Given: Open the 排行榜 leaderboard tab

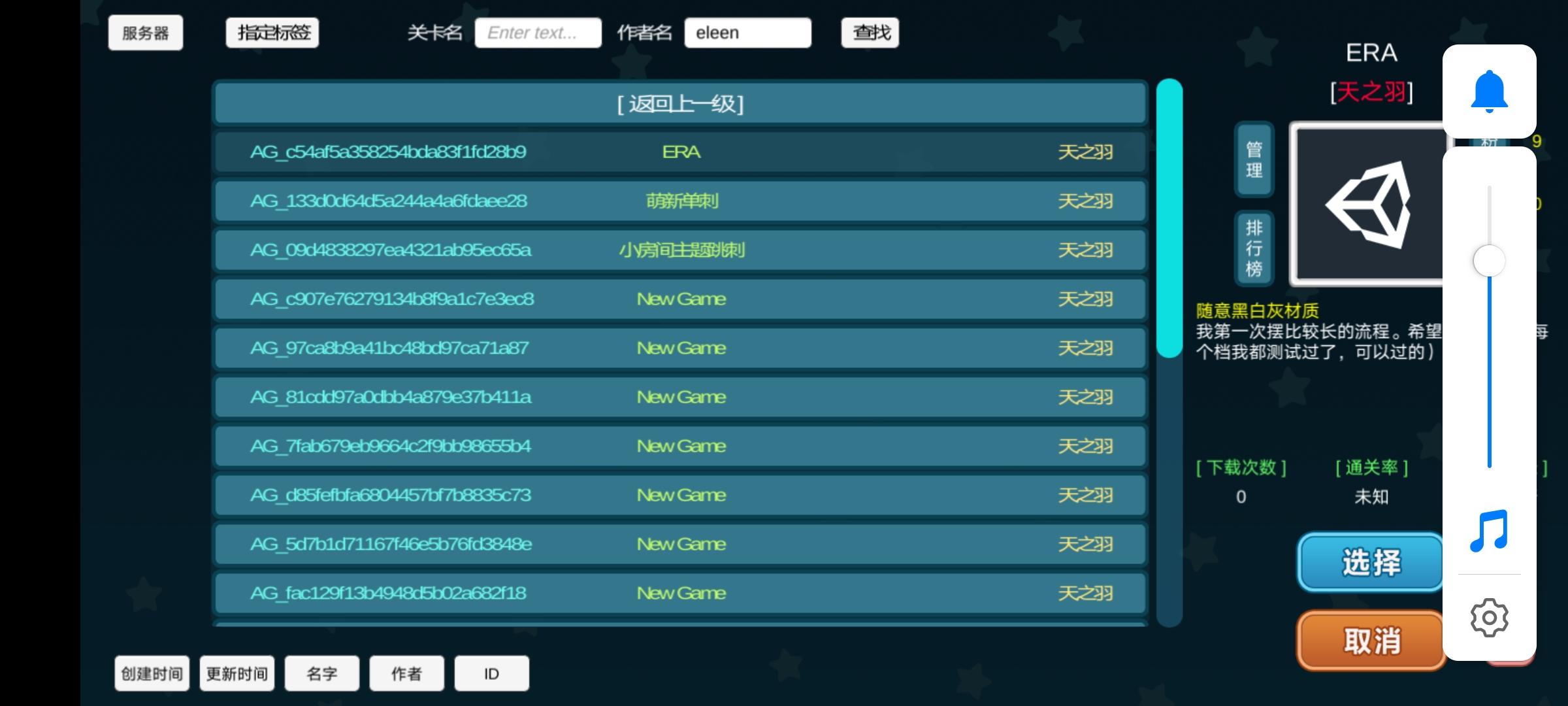Looking at the screenshot, I should pyautogui.click(x=1254, y=248).
